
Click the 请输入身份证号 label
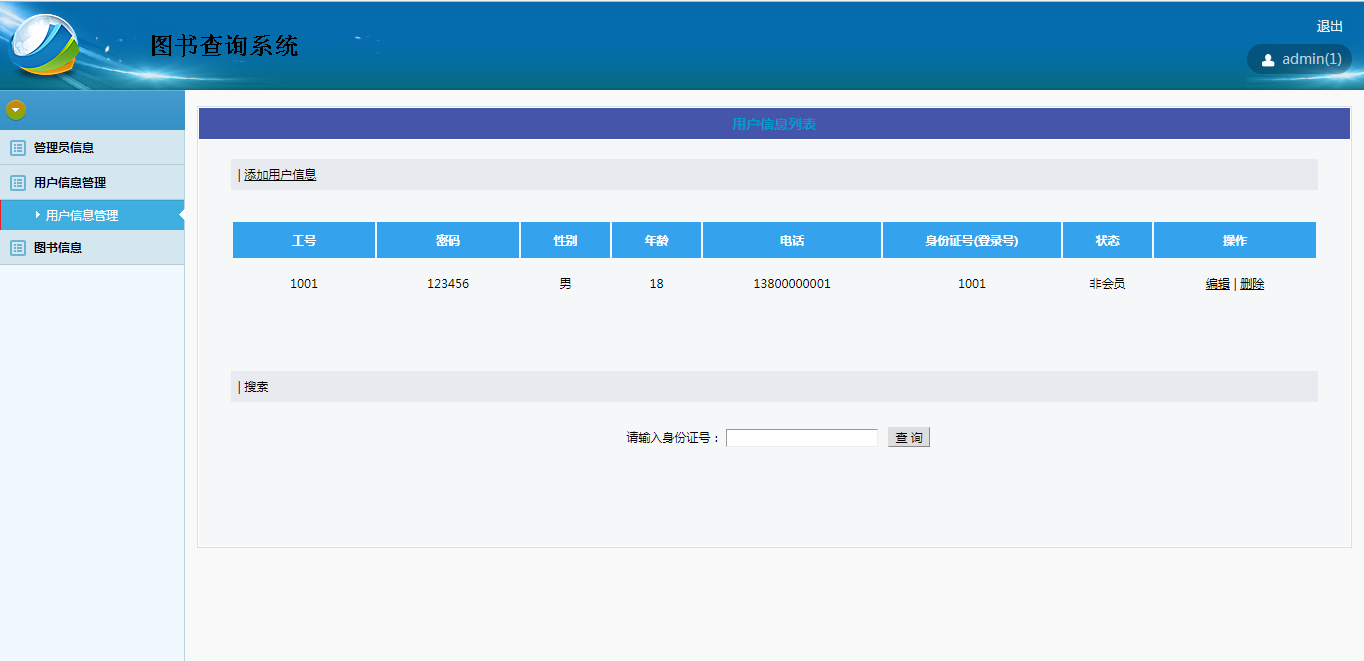[674, 438]
